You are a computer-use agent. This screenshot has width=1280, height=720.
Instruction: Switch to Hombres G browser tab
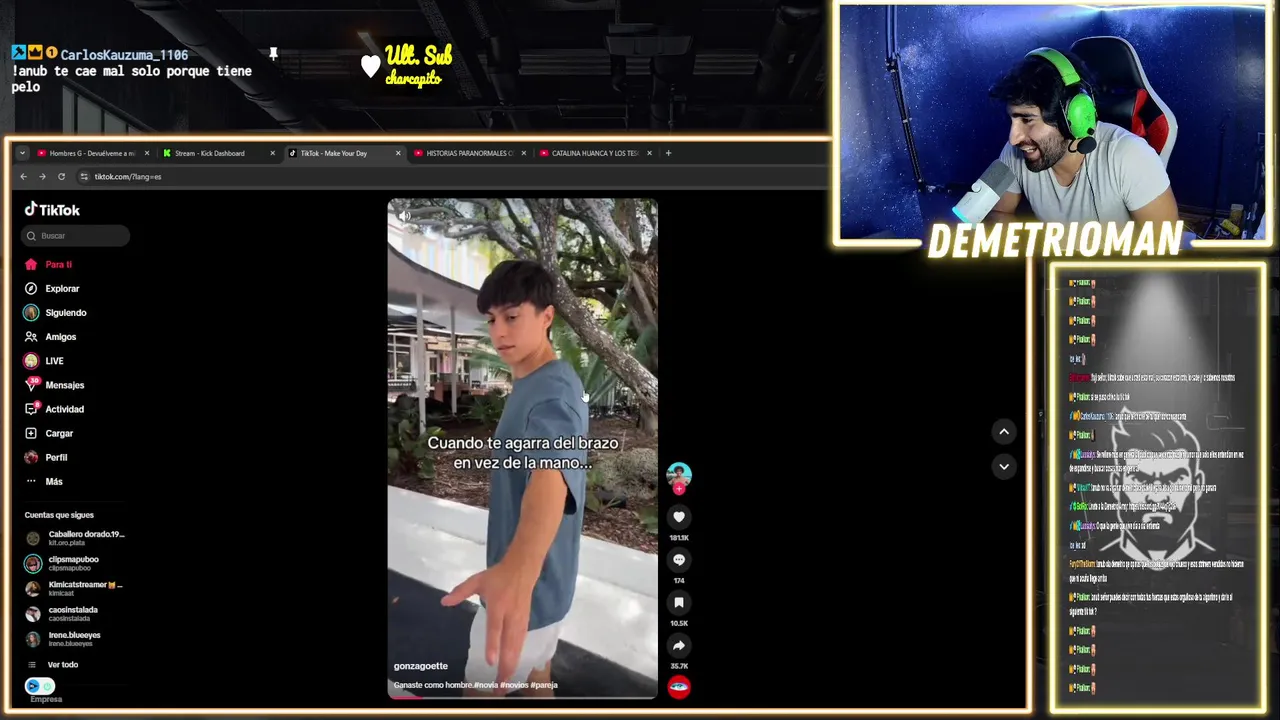coord(92,153)
